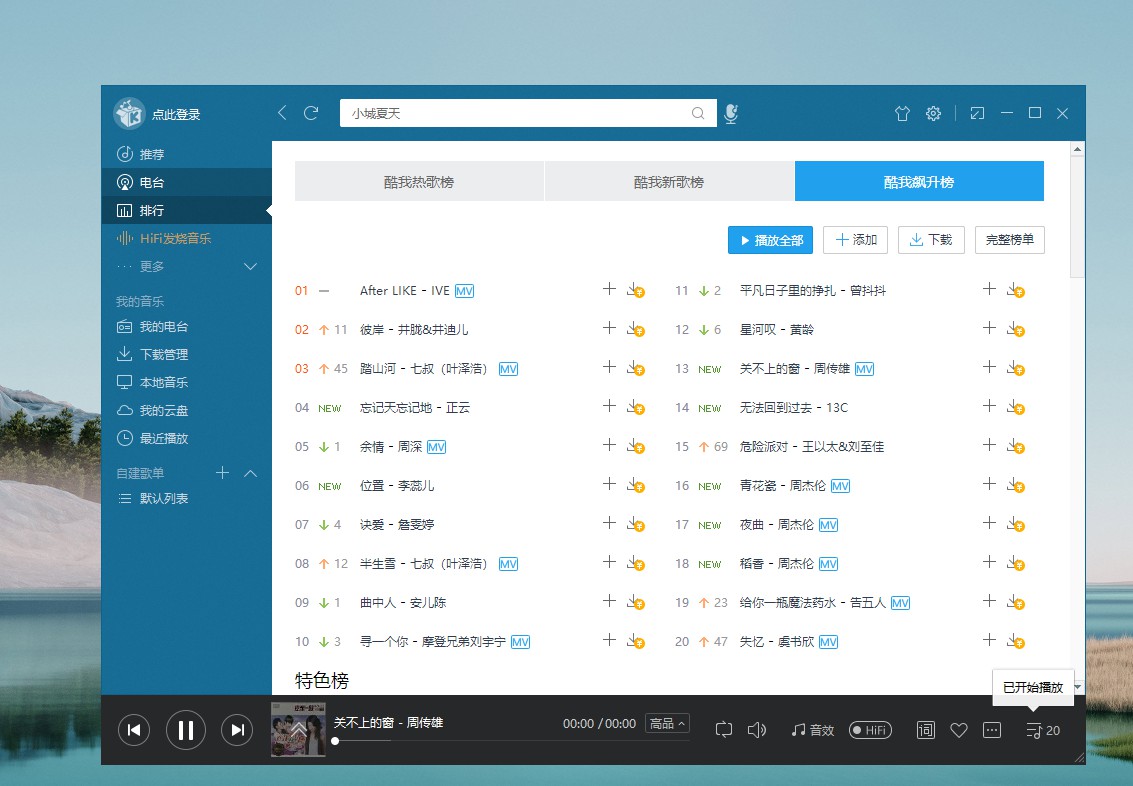The height and width of the screenshot is (786, 1133).
Task: Click the vertical scrollbar thumb
Action: tap(1077, 216)
